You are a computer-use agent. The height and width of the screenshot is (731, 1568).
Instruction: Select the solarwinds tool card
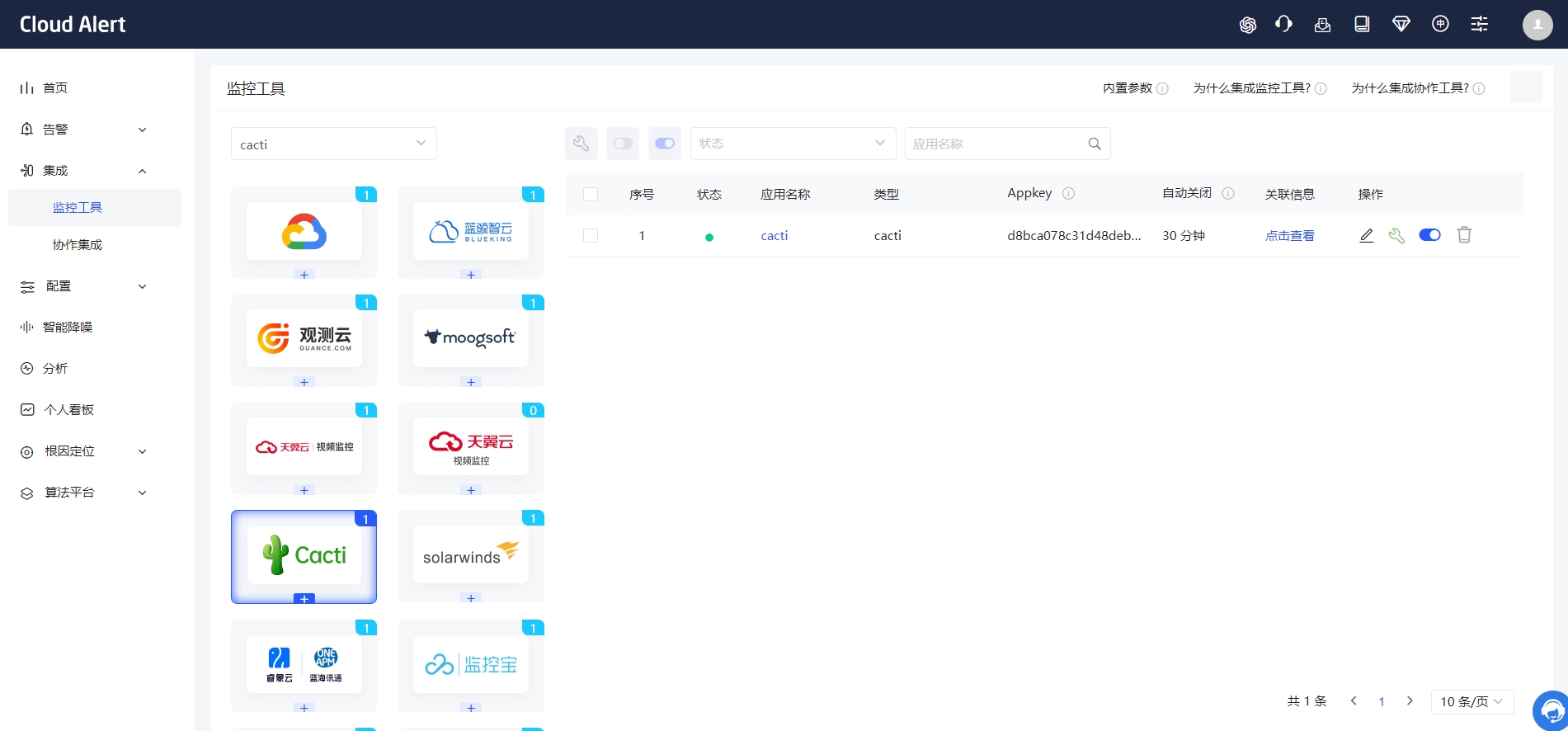[x=471, y=555]
